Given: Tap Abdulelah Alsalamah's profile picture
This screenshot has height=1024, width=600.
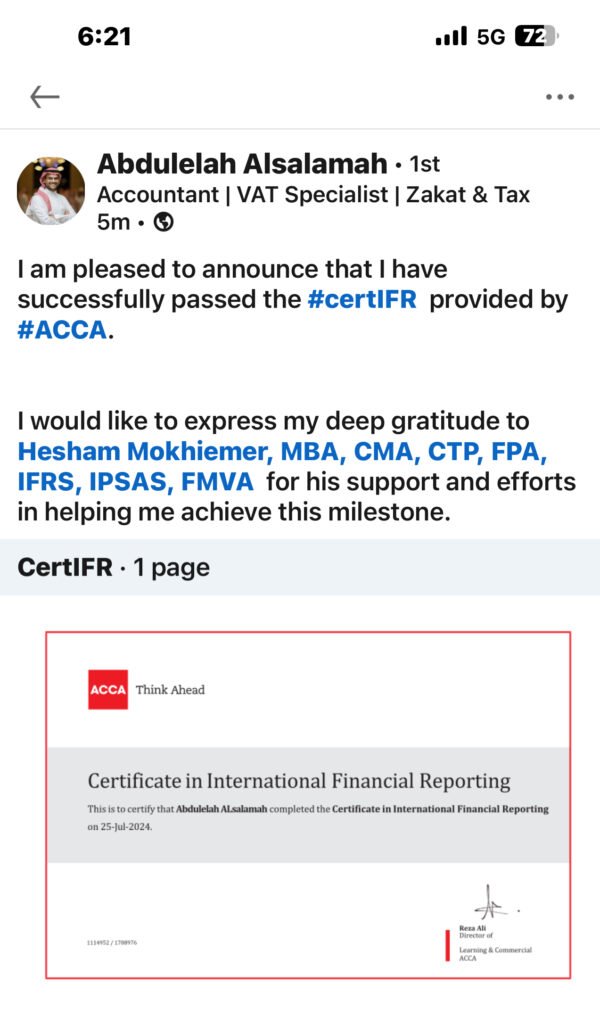Looking at the screenshot, I should pos(51,190).
